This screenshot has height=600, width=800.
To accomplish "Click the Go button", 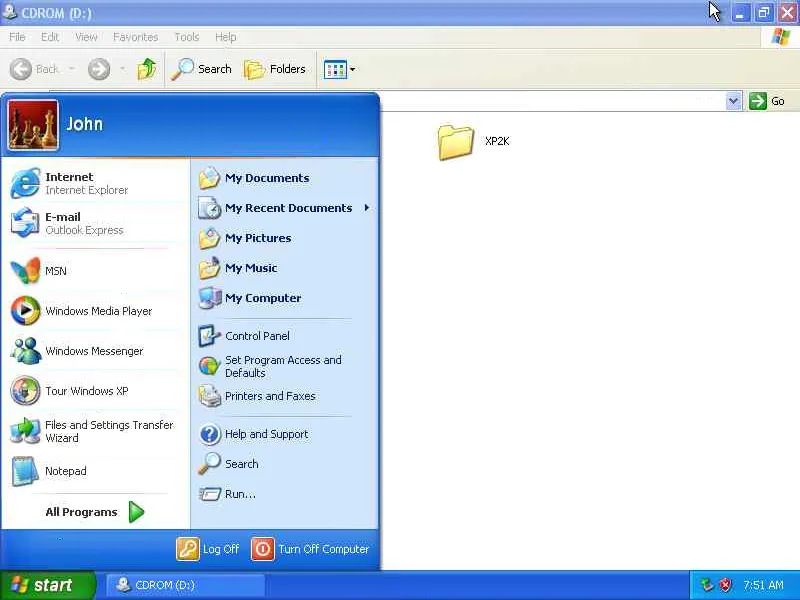I will point(767,101).
